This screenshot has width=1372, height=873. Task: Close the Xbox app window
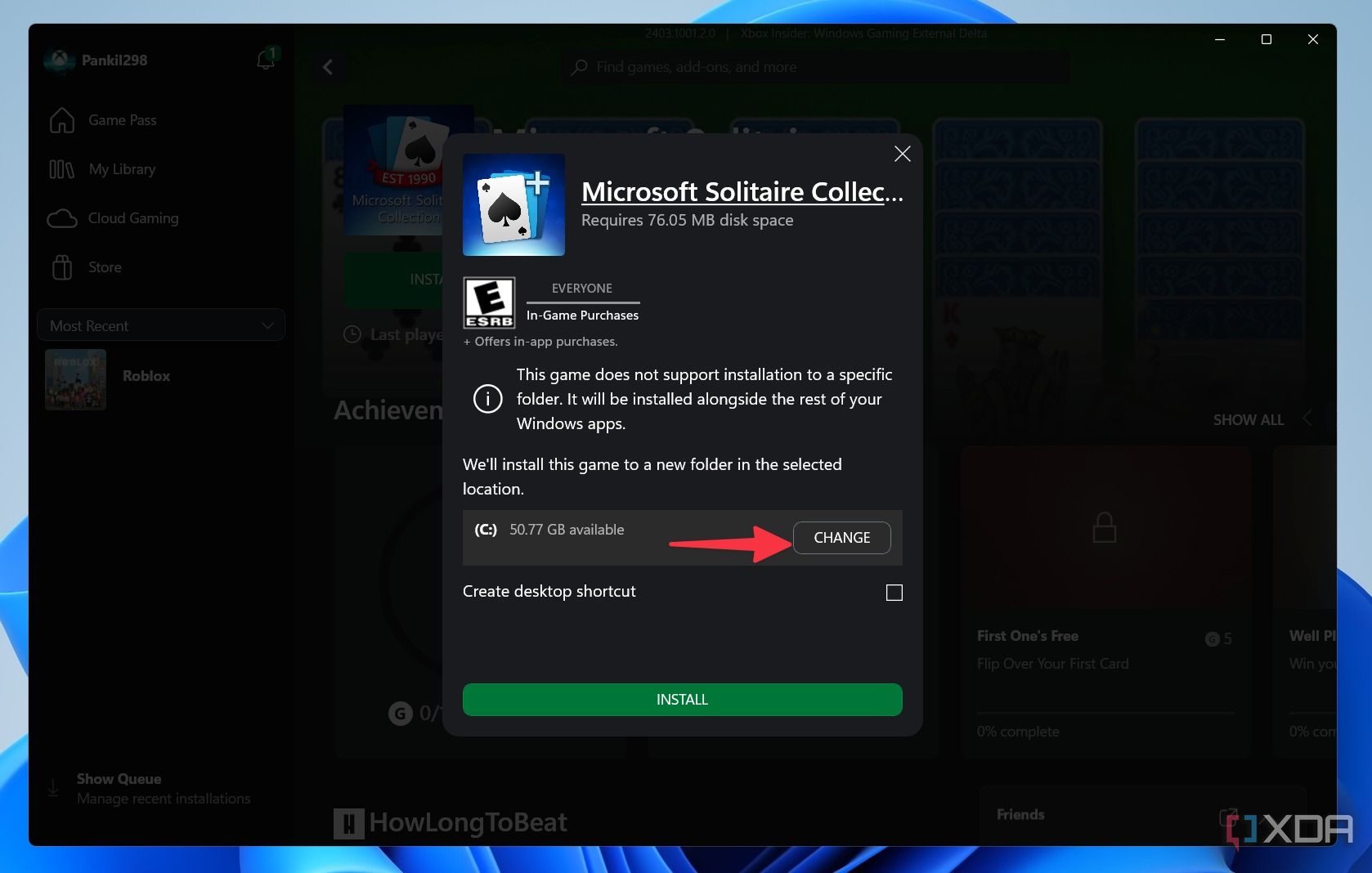click(x=1313, y=39)
